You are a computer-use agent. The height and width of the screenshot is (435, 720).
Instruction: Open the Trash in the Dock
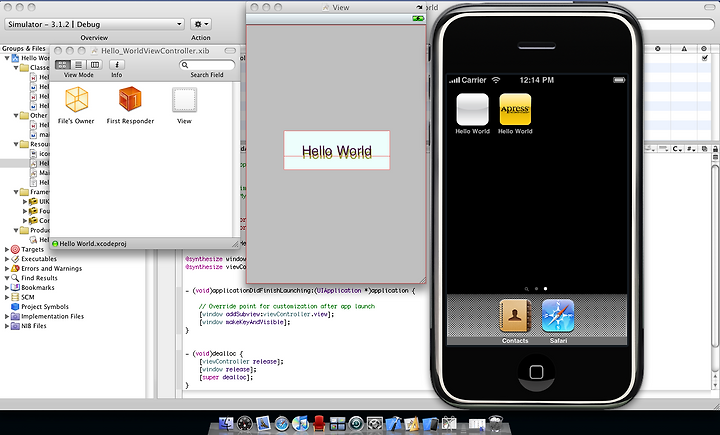click(495, 423)
